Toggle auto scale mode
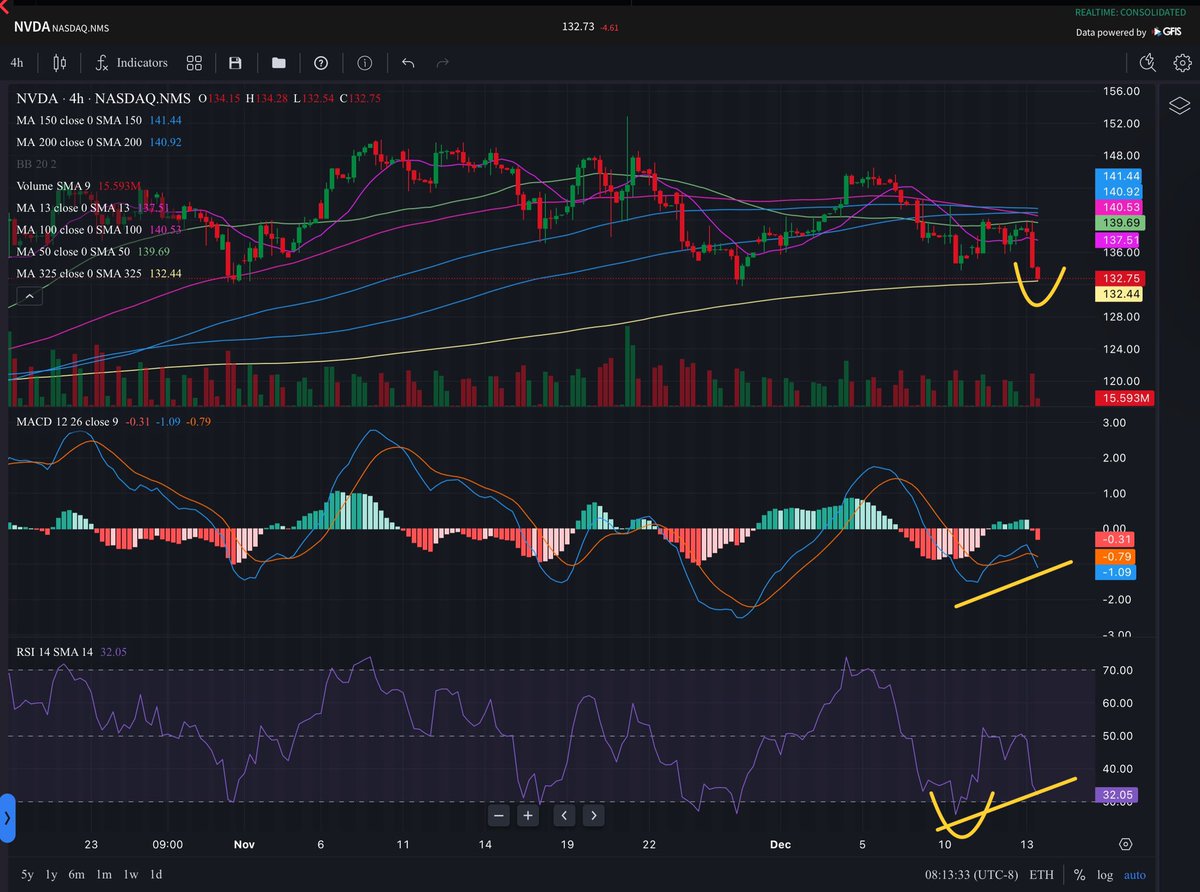The height and width of the screenshot is (892, 1200). (x=1135, y=874)
